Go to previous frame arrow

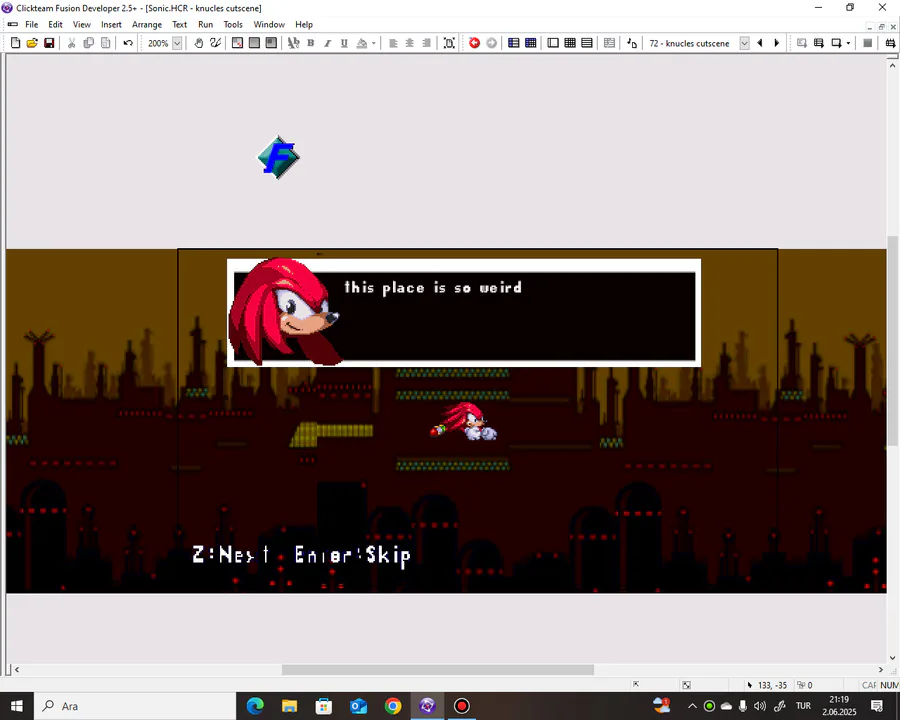coord(761,43)
